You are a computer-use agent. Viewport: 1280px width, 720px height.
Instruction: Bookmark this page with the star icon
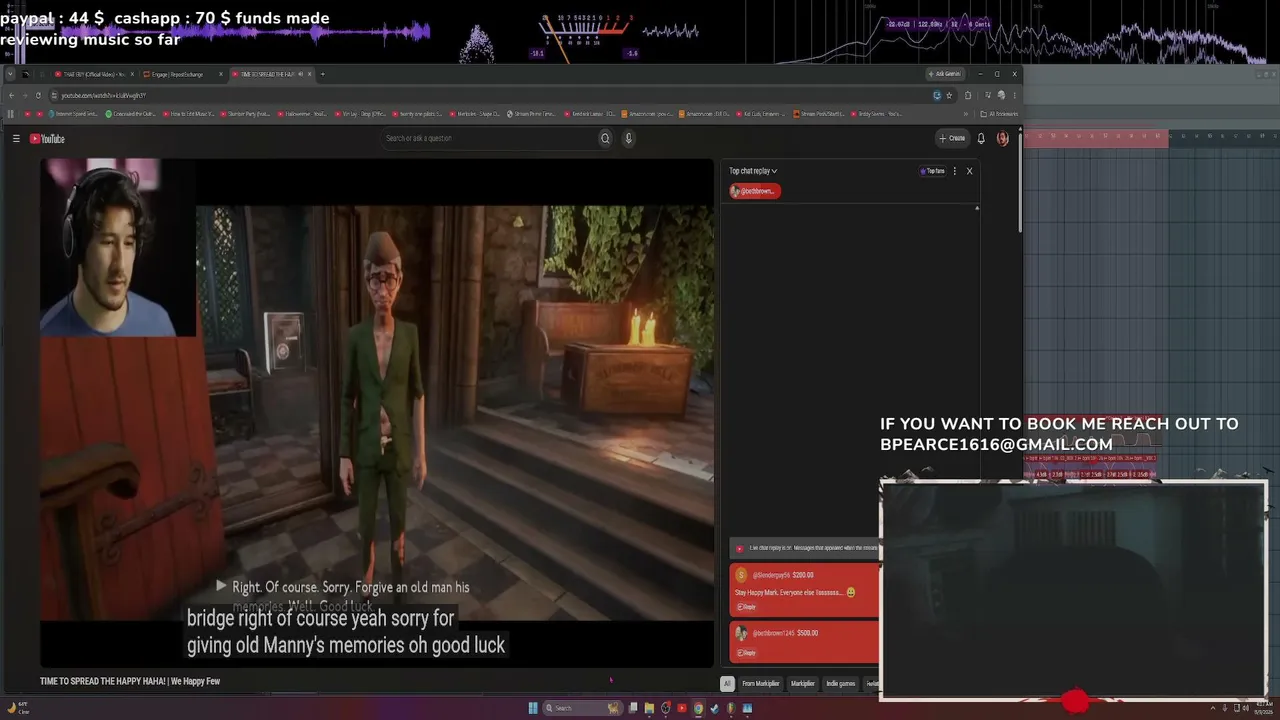point(949,95)
